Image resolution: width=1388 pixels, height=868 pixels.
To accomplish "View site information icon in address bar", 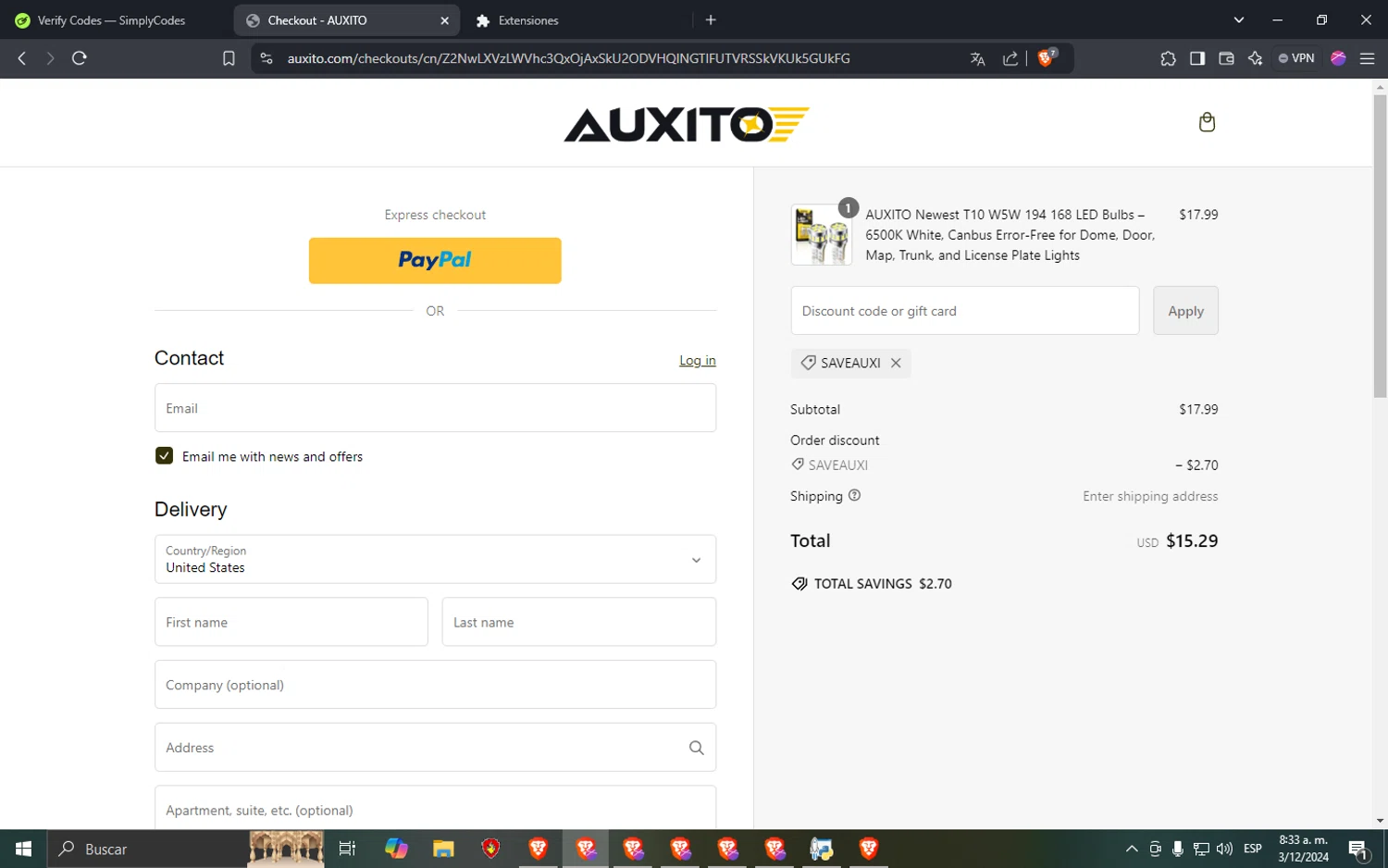I will [x=266, y=58].
